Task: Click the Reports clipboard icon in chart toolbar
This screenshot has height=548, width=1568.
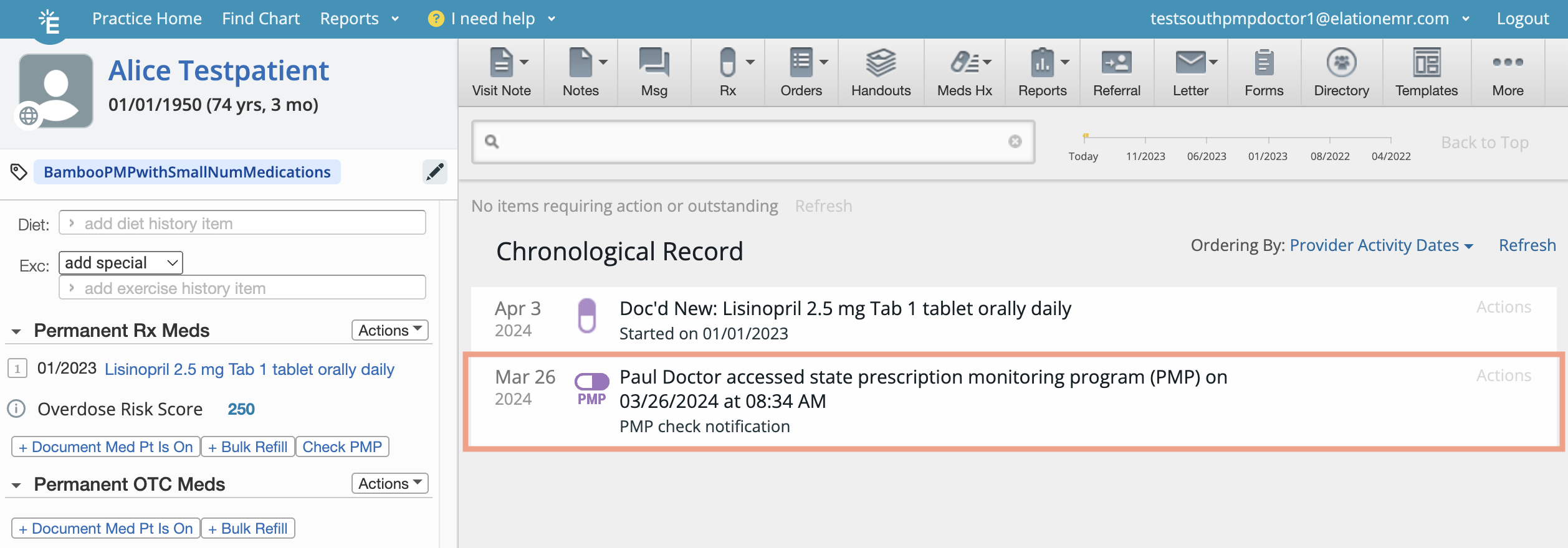Action: (1042, 62)
